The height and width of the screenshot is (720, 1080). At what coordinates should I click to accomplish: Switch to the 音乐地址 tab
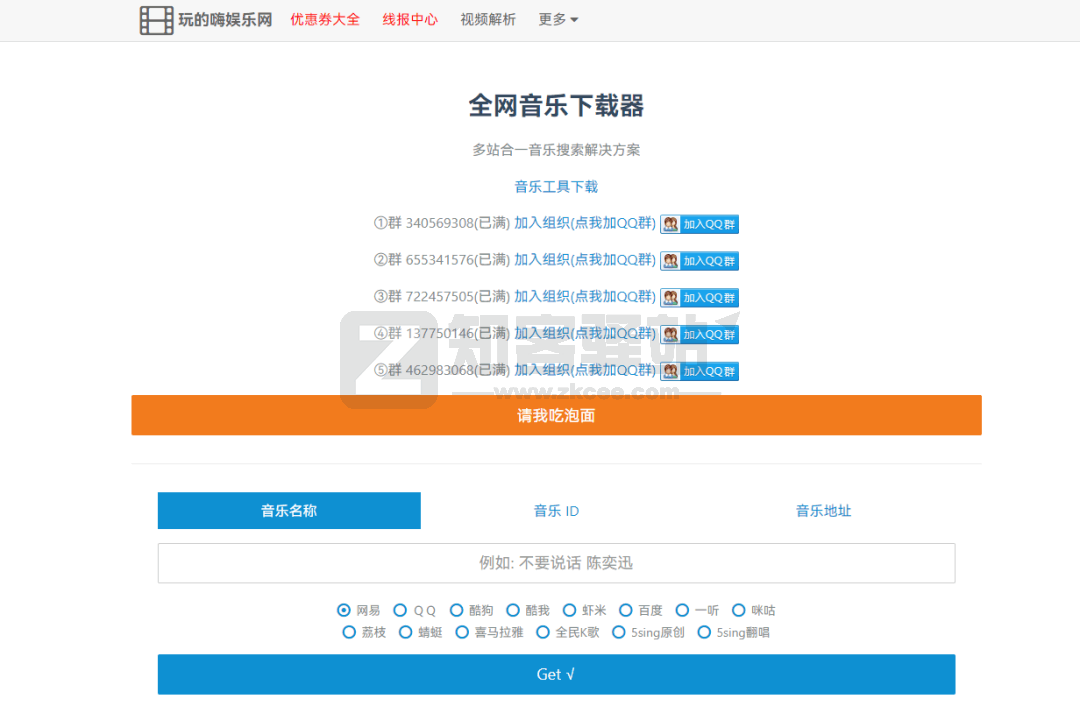click(x=823, y=510)
